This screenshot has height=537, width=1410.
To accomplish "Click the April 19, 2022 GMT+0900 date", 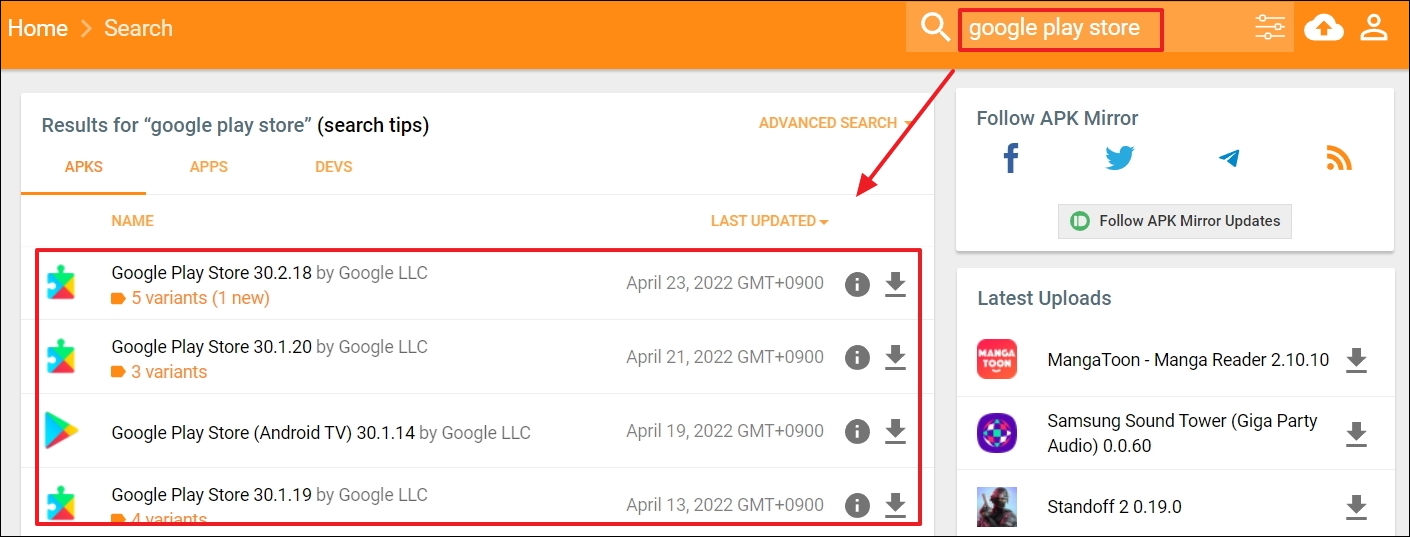I will tap(725, 431).
